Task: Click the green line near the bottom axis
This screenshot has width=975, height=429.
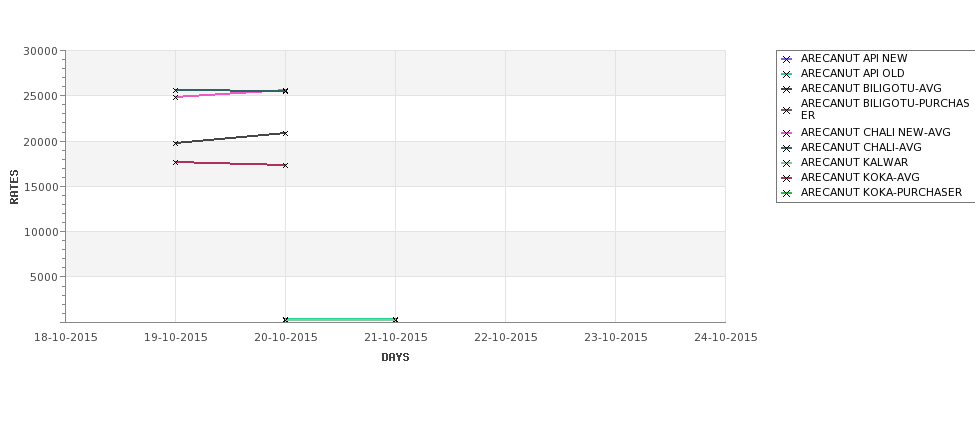Action: tap(340, 319)
